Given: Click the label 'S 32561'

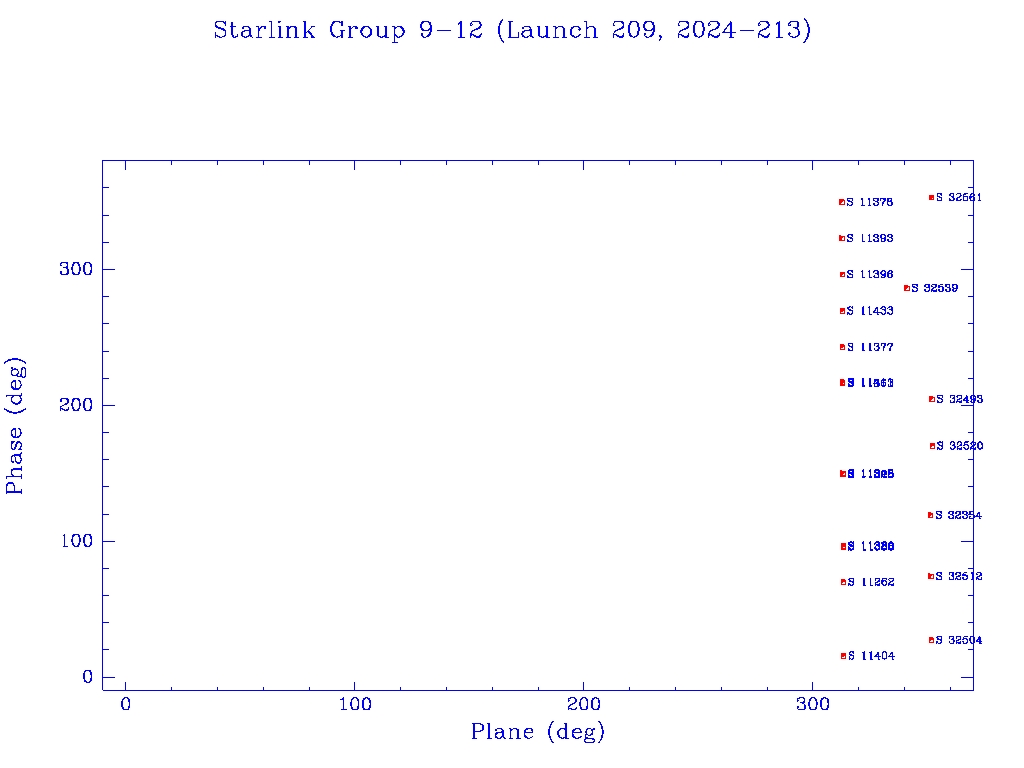Looking at the screenshot, I should click(x=959, y=197).
